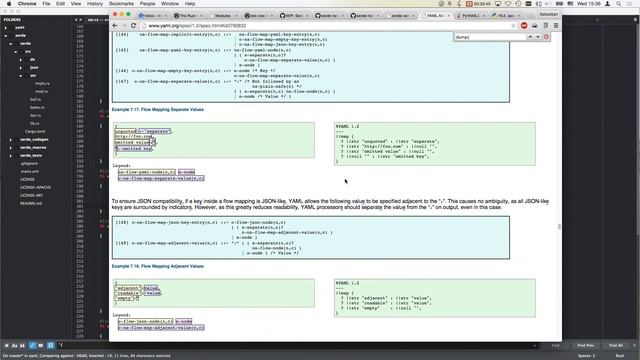
Task: Open impls.rs in the sidebar
Action: 42,84
